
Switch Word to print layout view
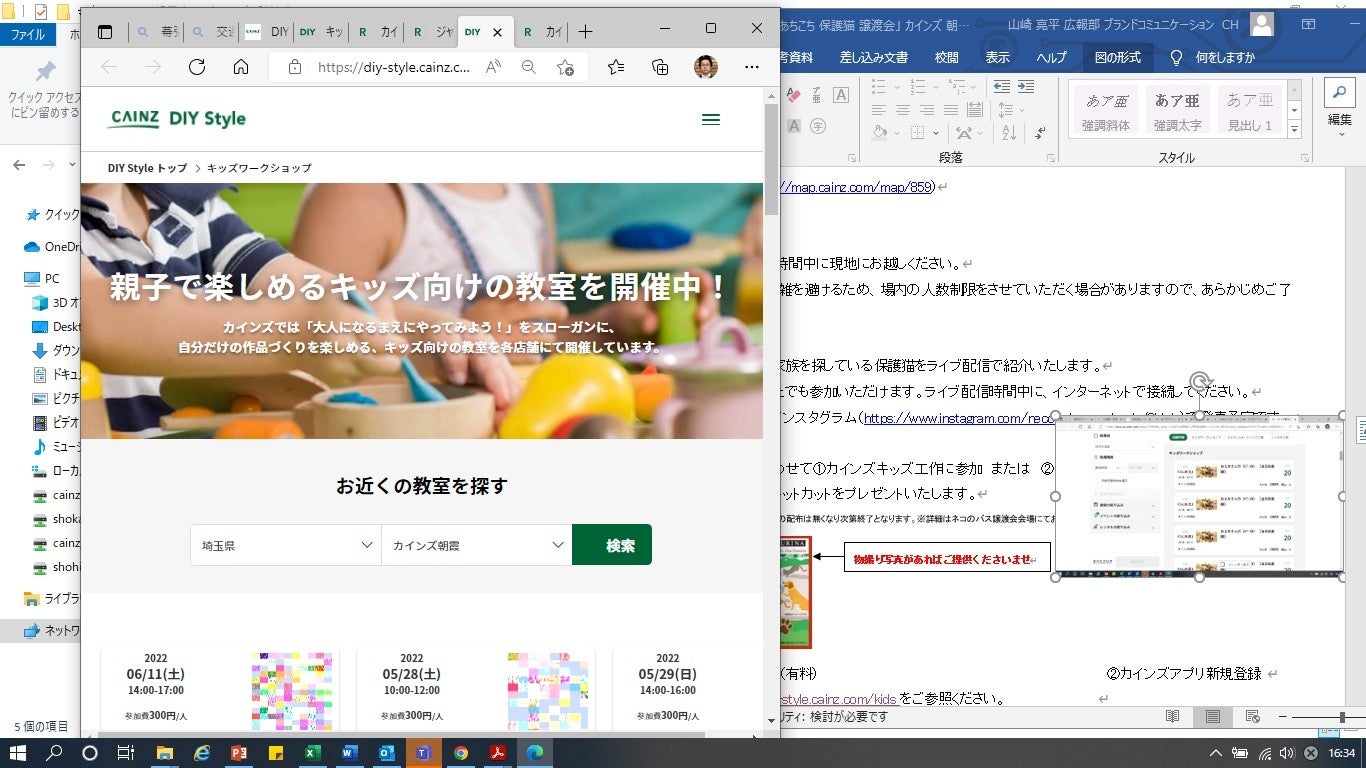(1212, 717)
